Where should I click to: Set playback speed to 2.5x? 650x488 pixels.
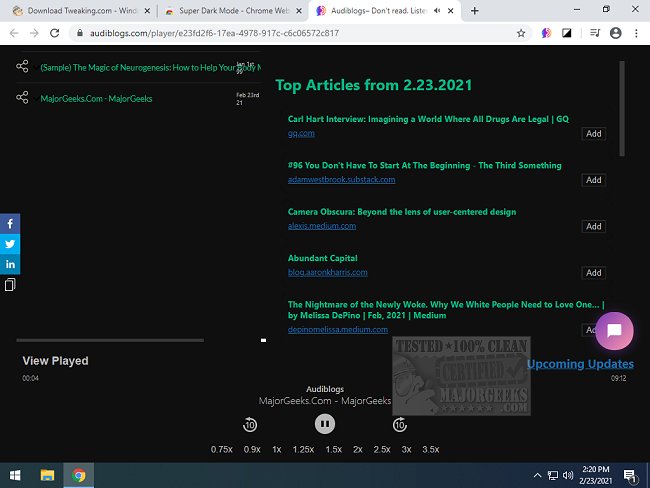tap(382, 449)
